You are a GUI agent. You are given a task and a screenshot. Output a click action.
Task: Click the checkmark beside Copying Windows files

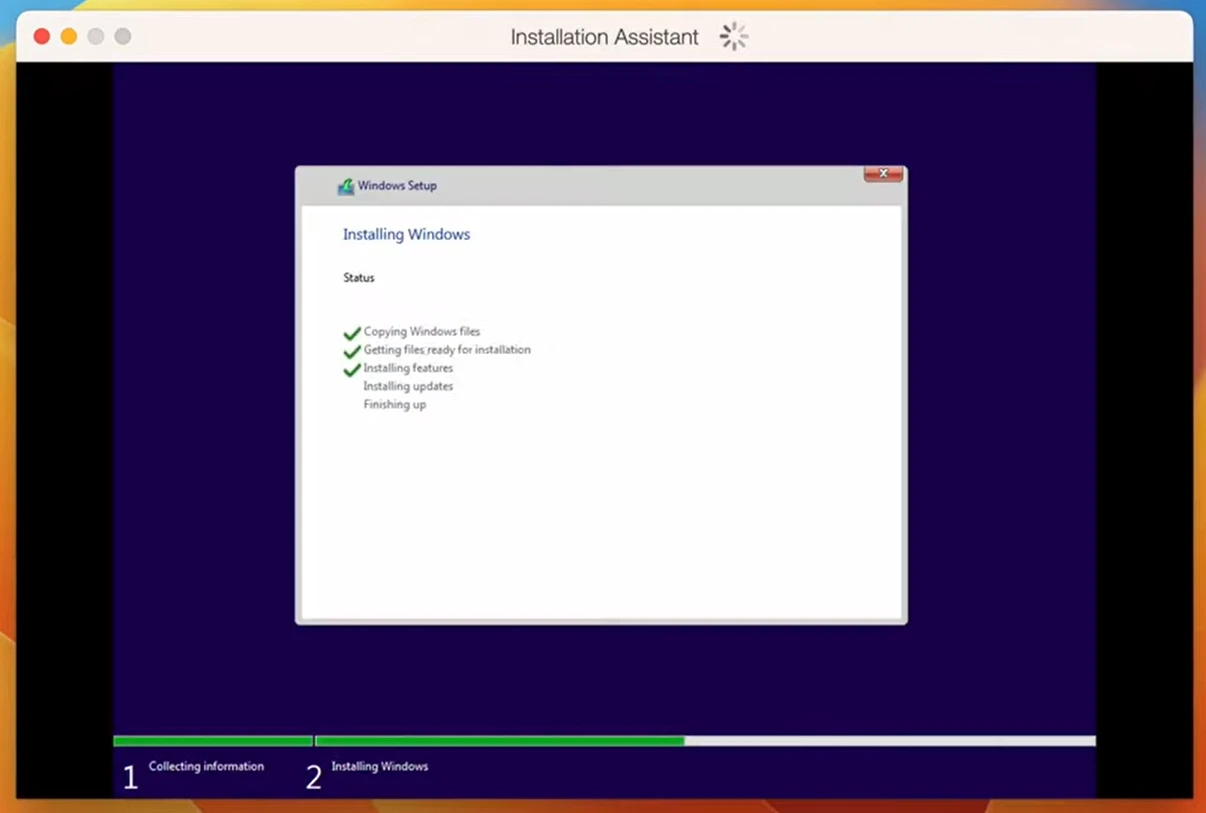[352, 331]
